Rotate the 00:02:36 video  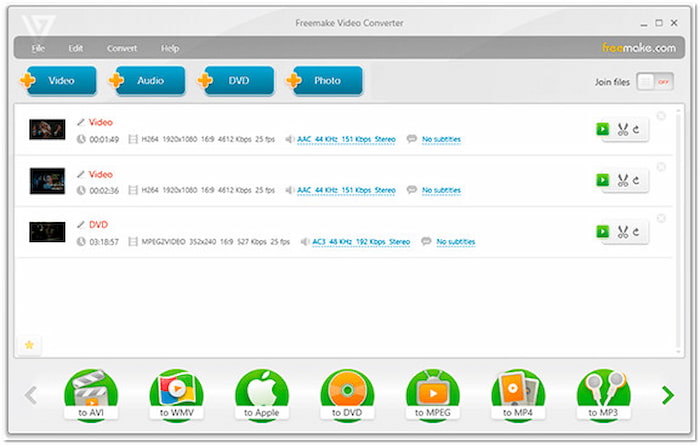click(x=636, y=180)
